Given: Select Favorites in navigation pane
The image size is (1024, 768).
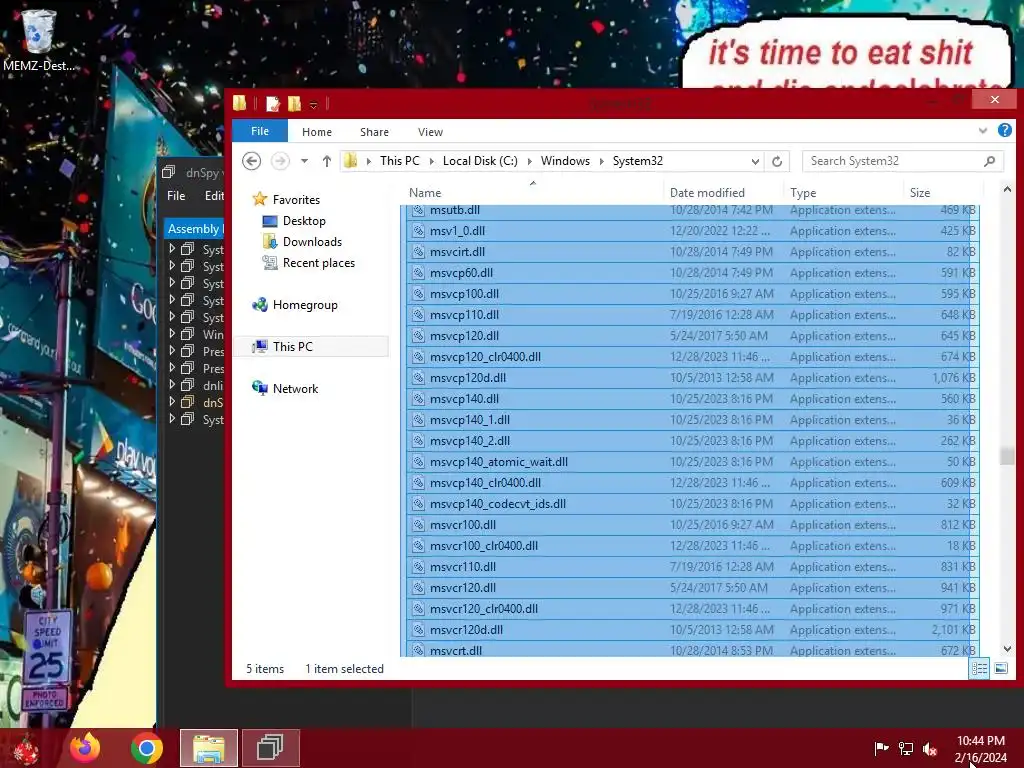Looking at the screenshot, I should [x=296, y=200].
